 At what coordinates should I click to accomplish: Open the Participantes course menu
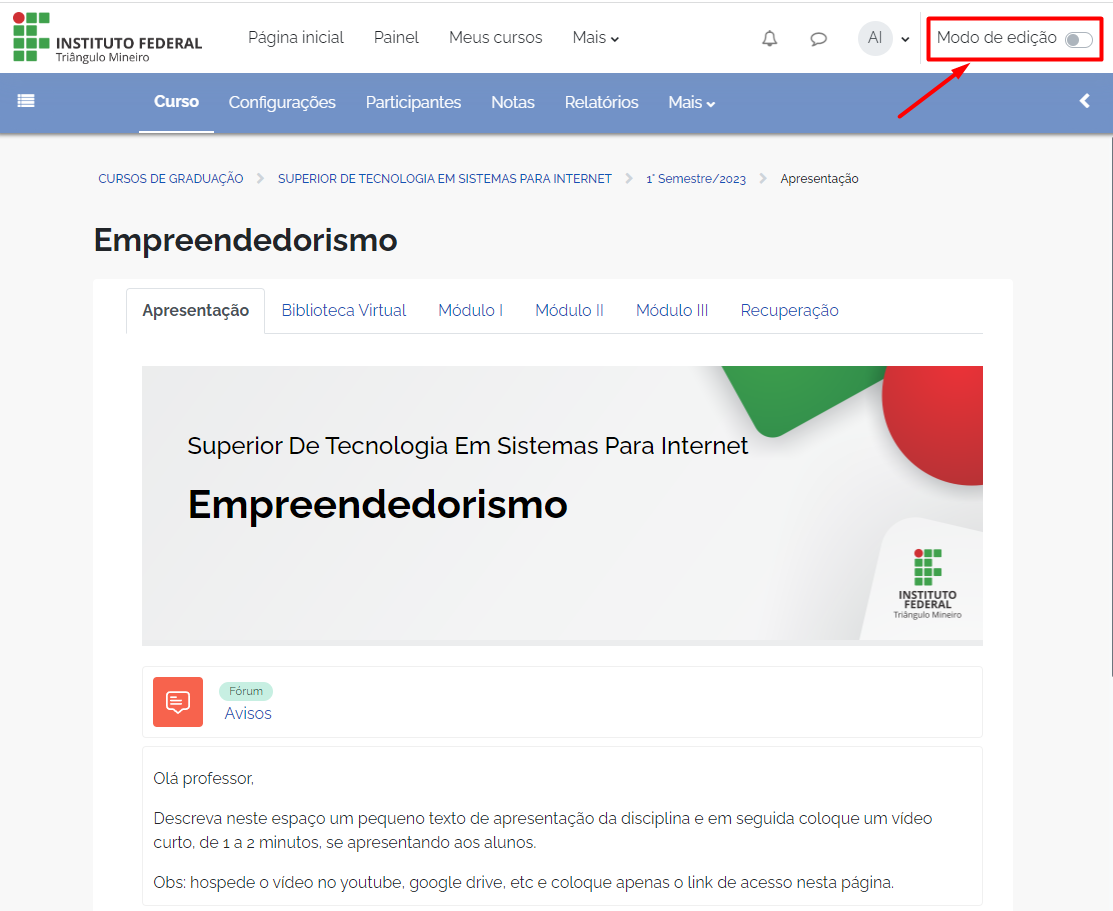click(x=413, y=103)
